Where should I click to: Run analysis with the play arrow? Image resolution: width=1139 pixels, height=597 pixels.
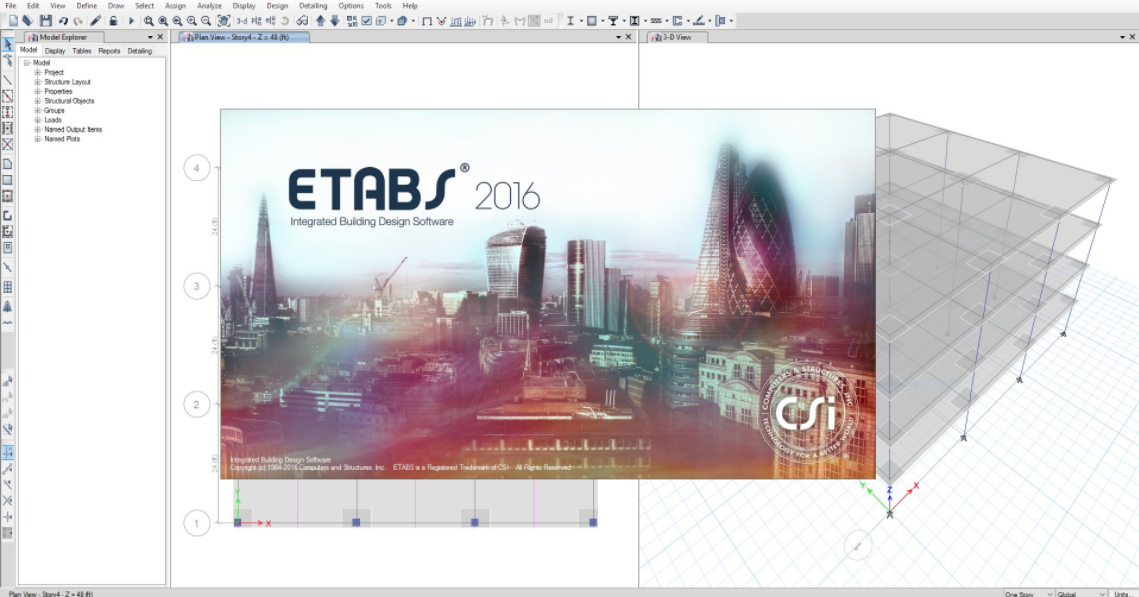coord(131,21)
